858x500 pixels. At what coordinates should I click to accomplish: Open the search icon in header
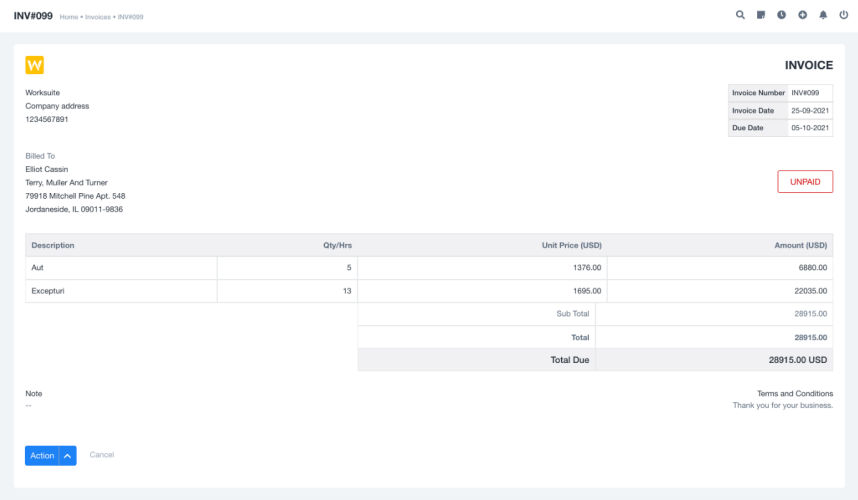(x=740, y=16)
